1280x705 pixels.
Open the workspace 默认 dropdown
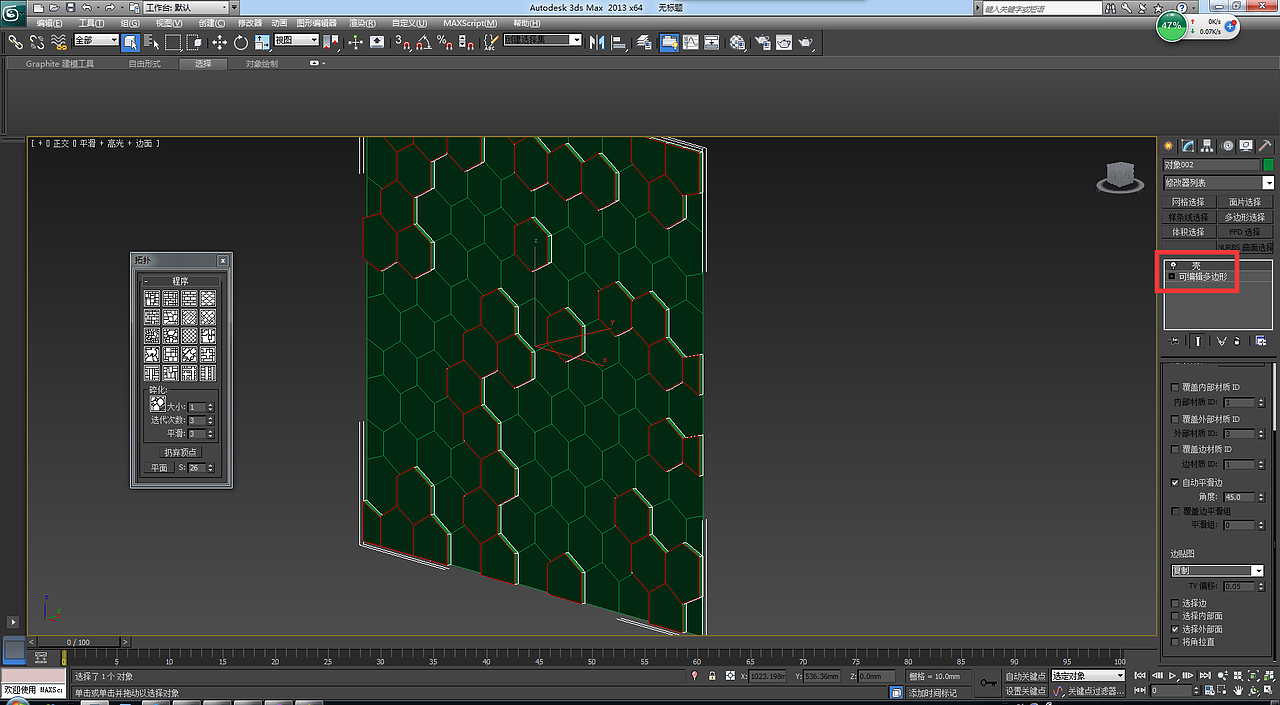click(x=185, y=7)
